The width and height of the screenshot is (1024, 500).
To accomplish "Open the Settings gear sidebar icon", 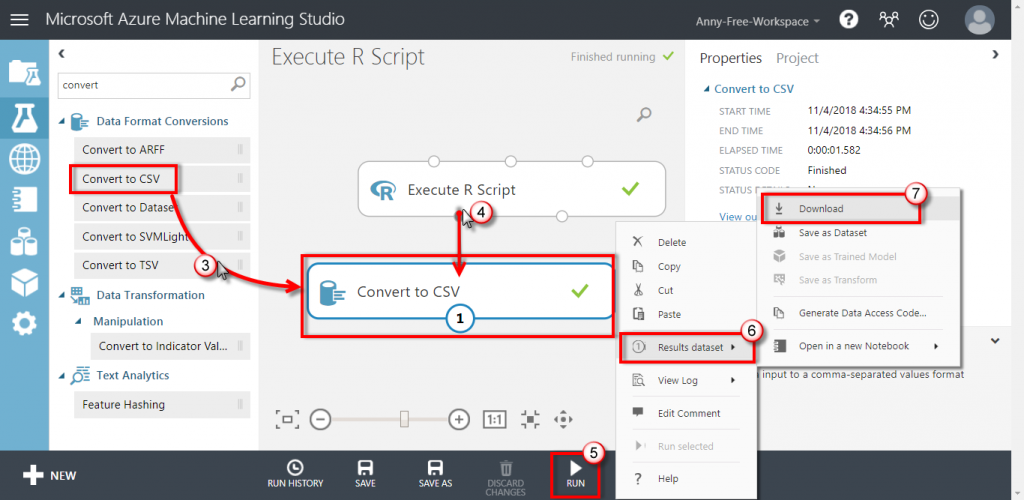I will [24, 323].
